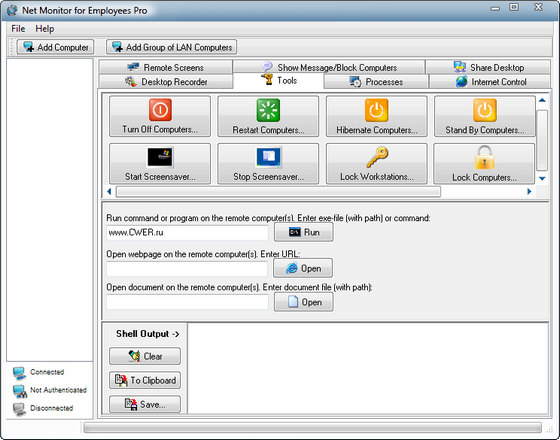Click the Save... shell output button
This screenshot has height=440, width=560.
(145, 404)
